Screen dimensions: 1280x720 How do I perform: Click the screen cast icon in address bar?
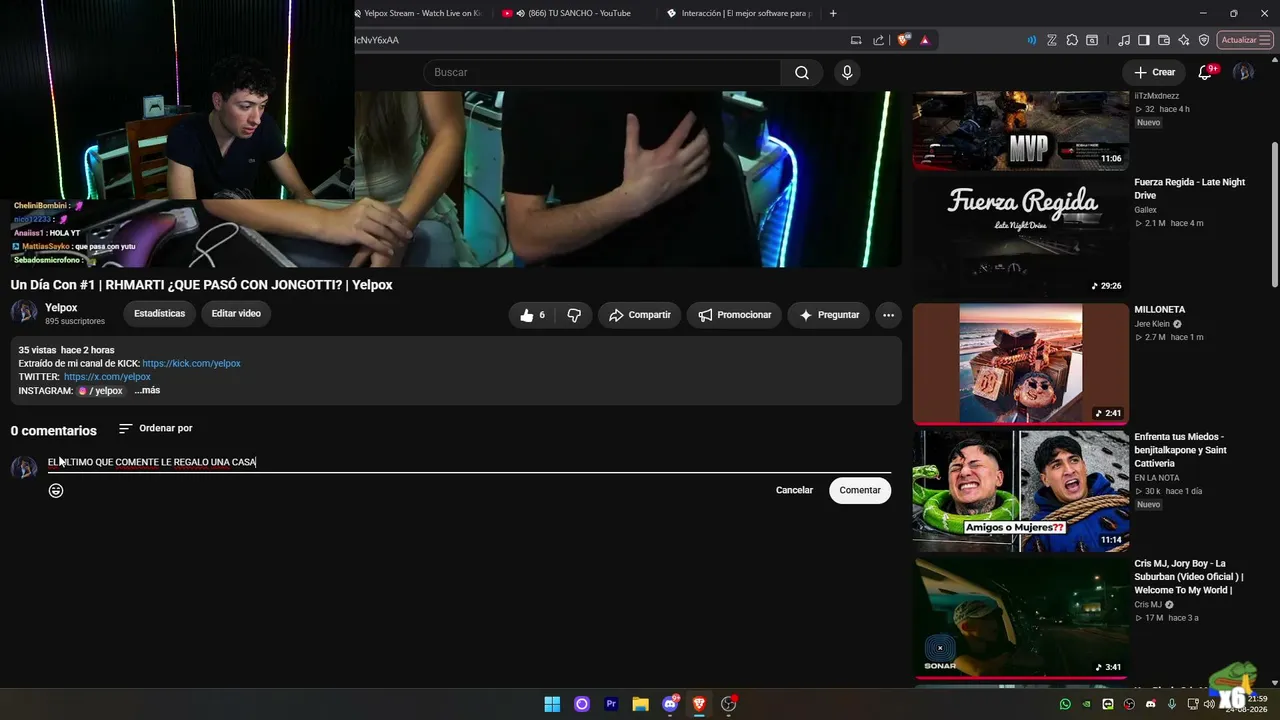tap(856, 40)
